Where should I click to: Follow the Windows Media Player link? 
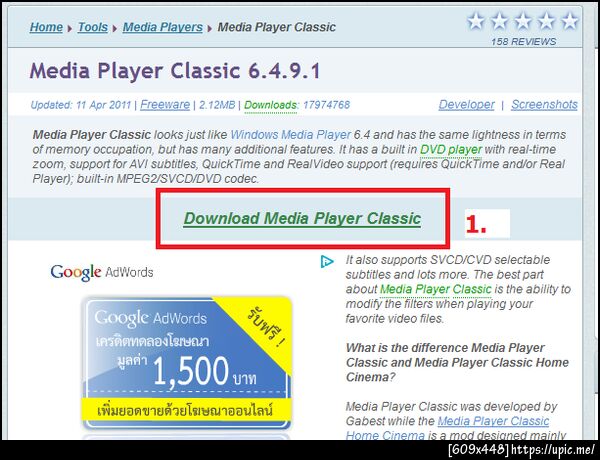(x=291, y=135)
